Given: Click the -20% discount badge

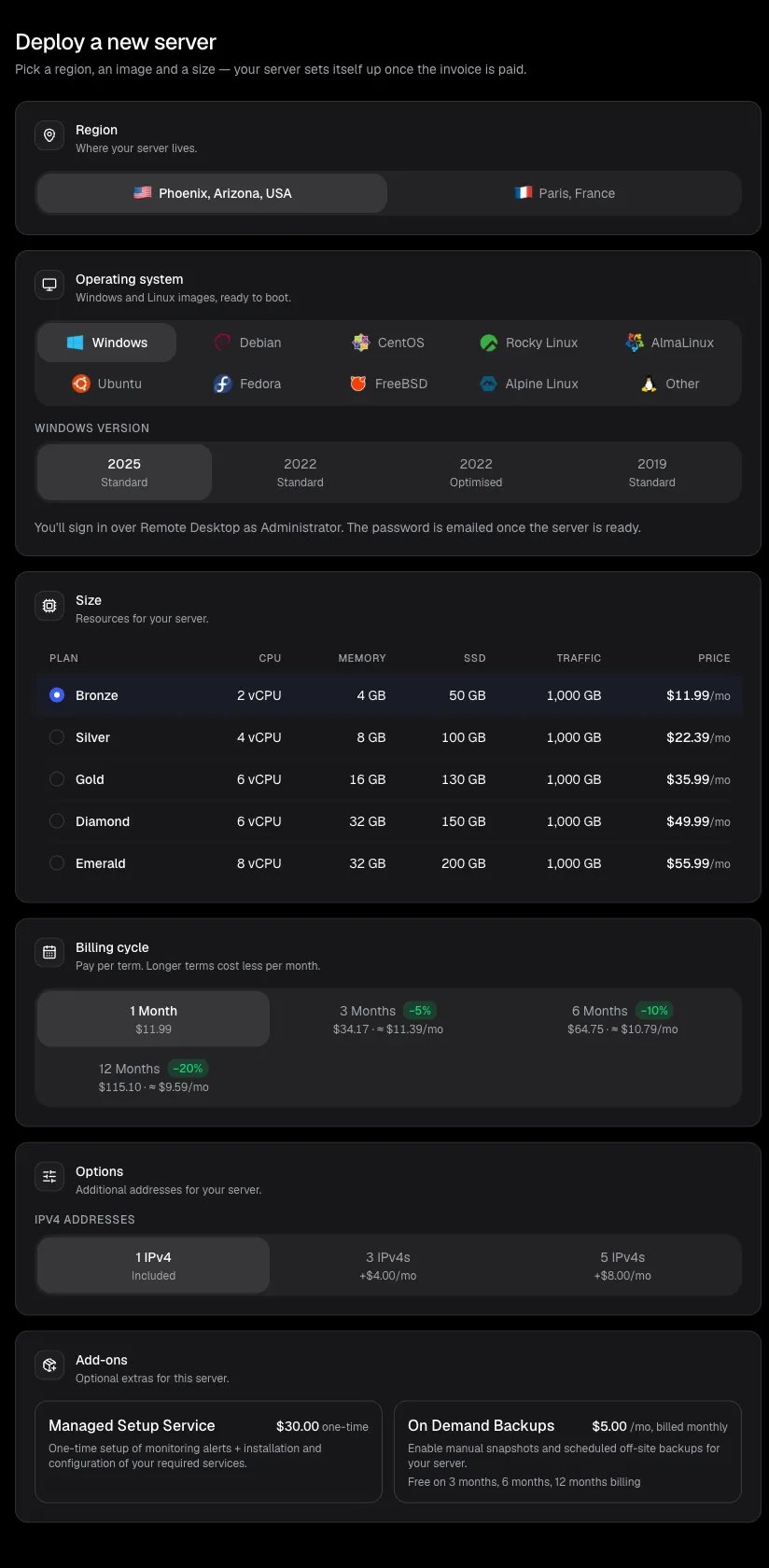Looking at the screenshot, I should 188,1069.
